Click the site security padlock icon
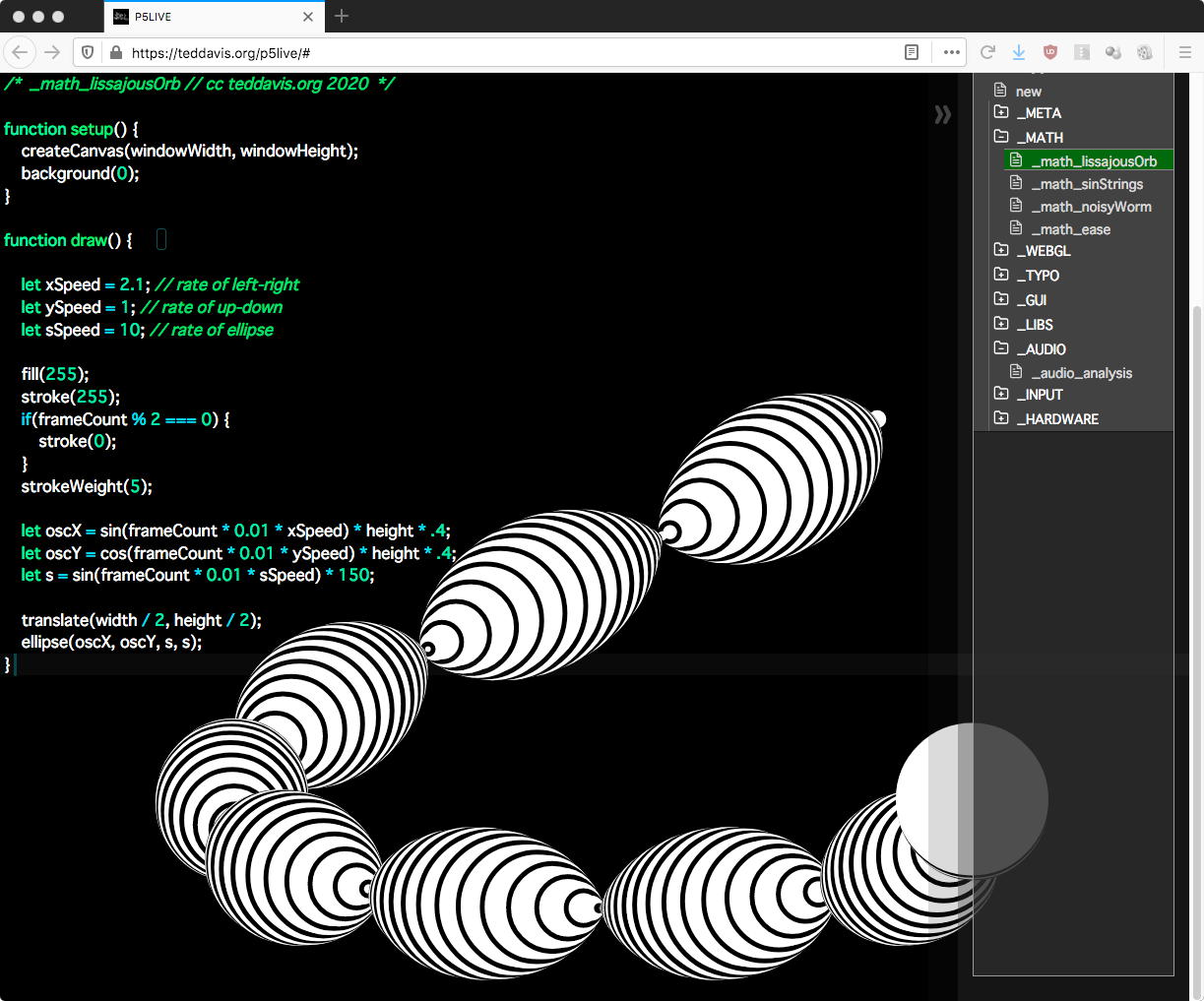This screenshot has height=1001, width=1204. (115, 53)
